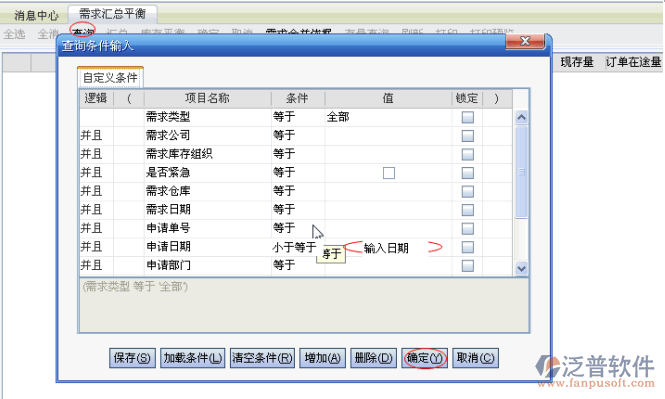665x399 pixels.
Task: Add a condition row with 增加(A)
Action: (x=322, y=358)
